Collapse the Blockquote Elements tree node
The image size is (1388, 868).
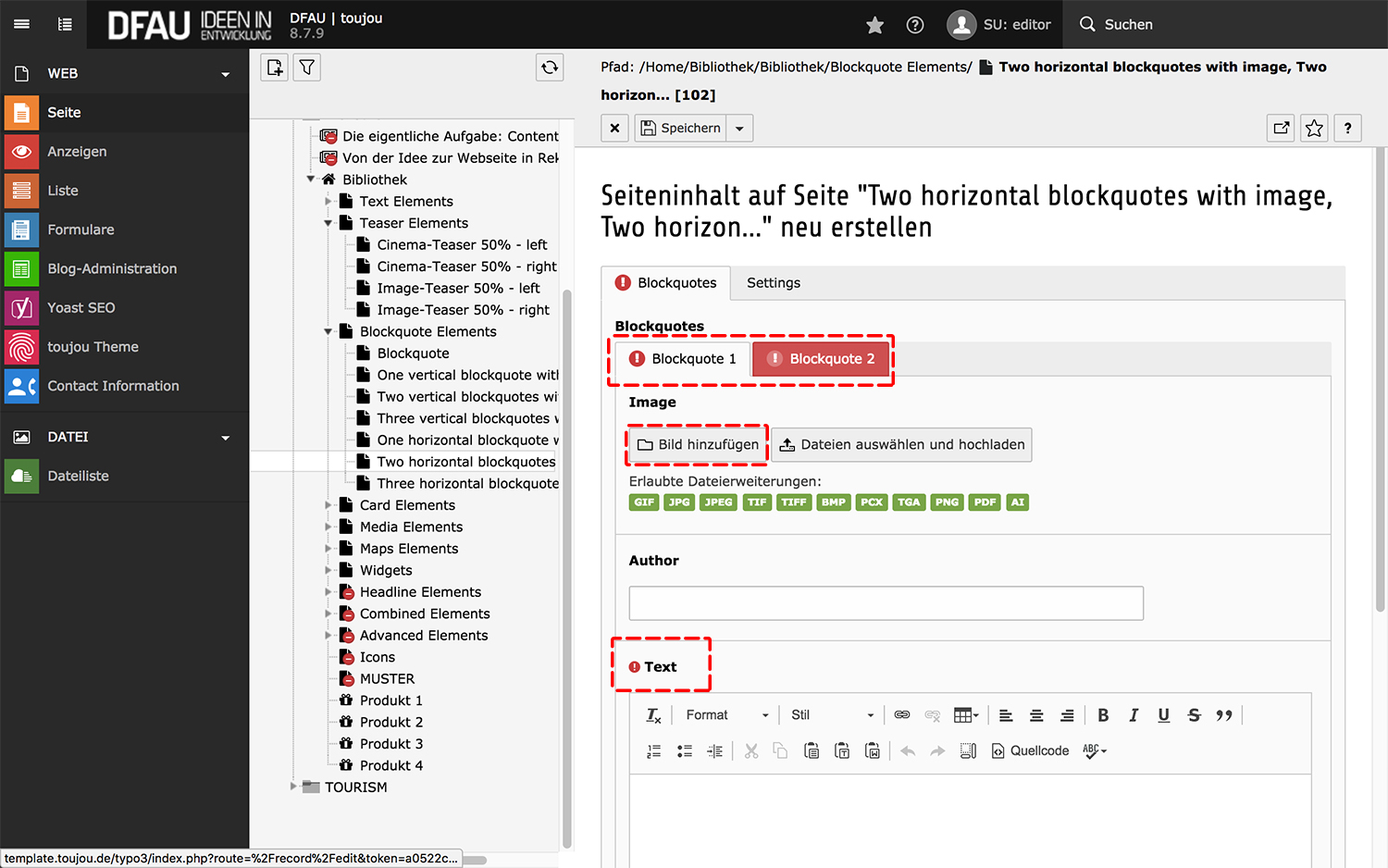coord(328,331)
